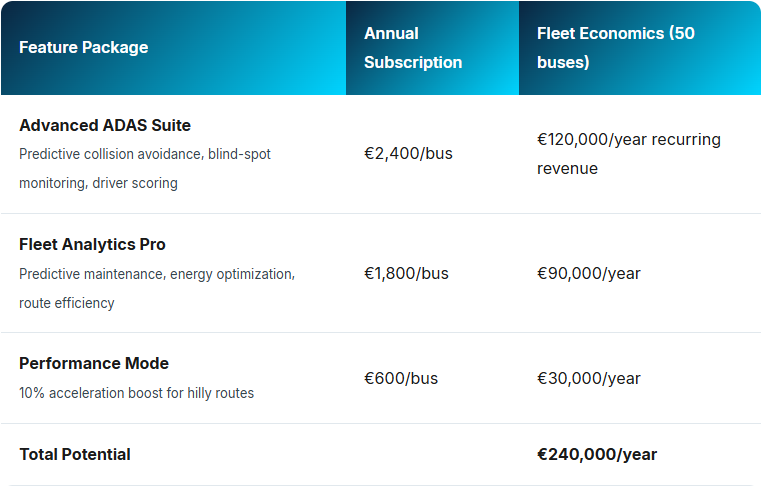This screenshot has width=762, height=492.
Task: Click the Annual Subscription column header
Action: coord(413,47)
